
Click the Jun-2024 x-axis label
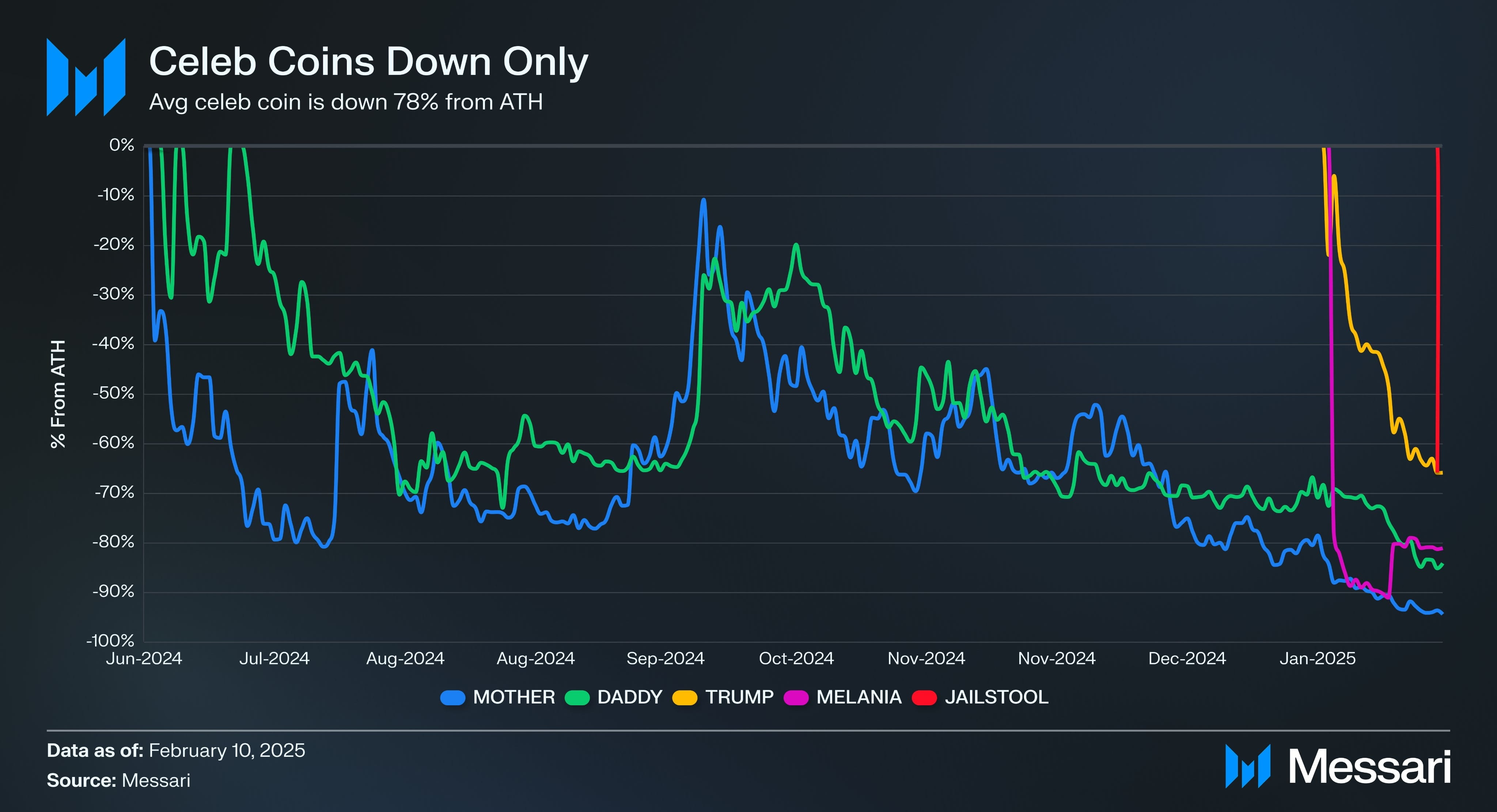coord(144,659)
